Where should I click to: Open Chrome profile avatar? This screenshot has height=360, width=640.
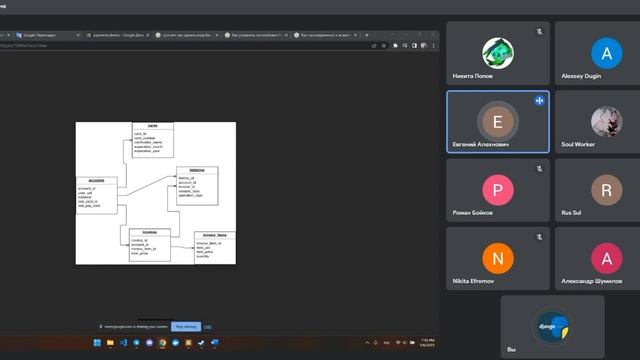point(424,46)
